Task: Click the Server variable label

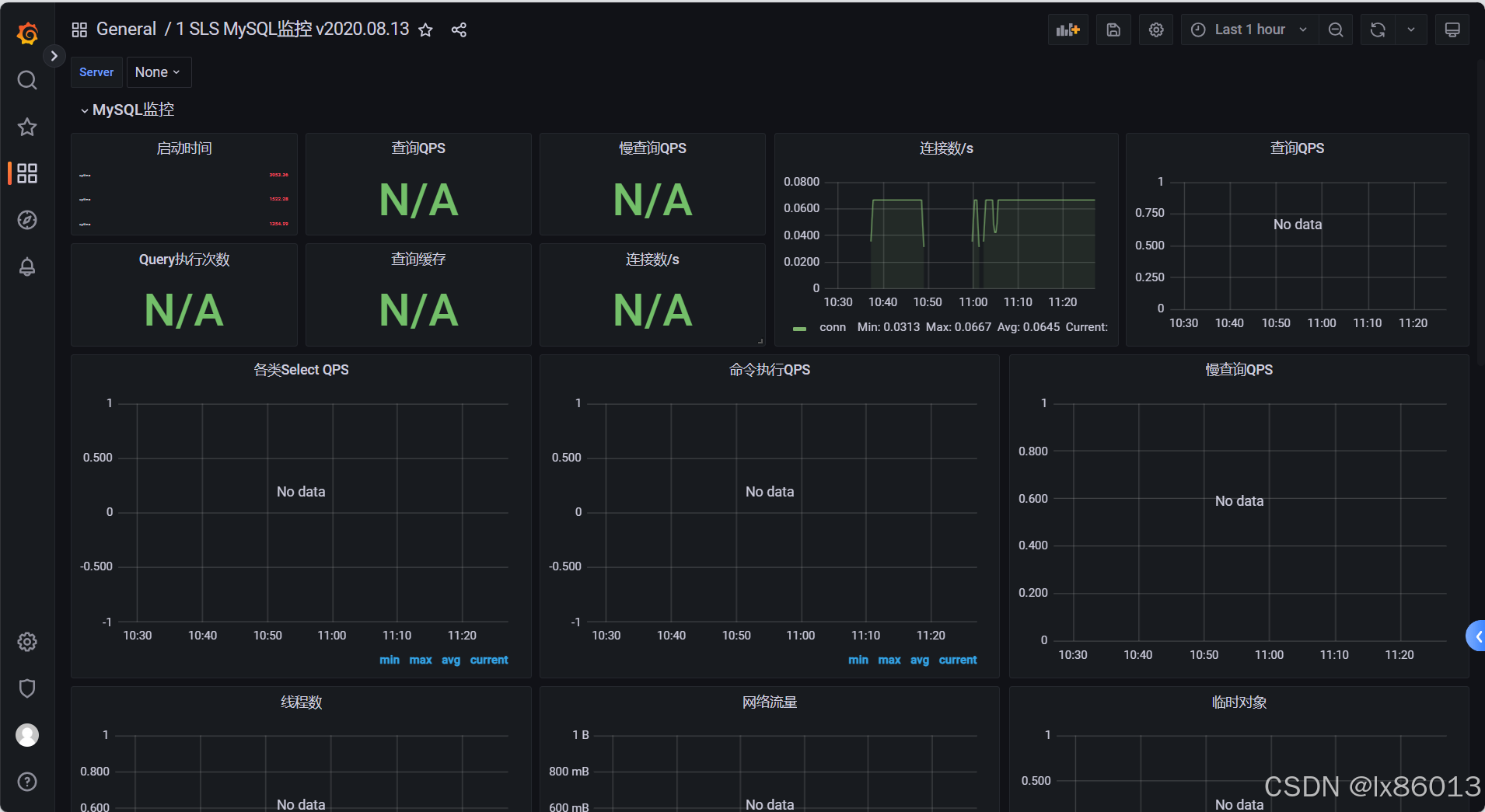Action: click(96, 72)
